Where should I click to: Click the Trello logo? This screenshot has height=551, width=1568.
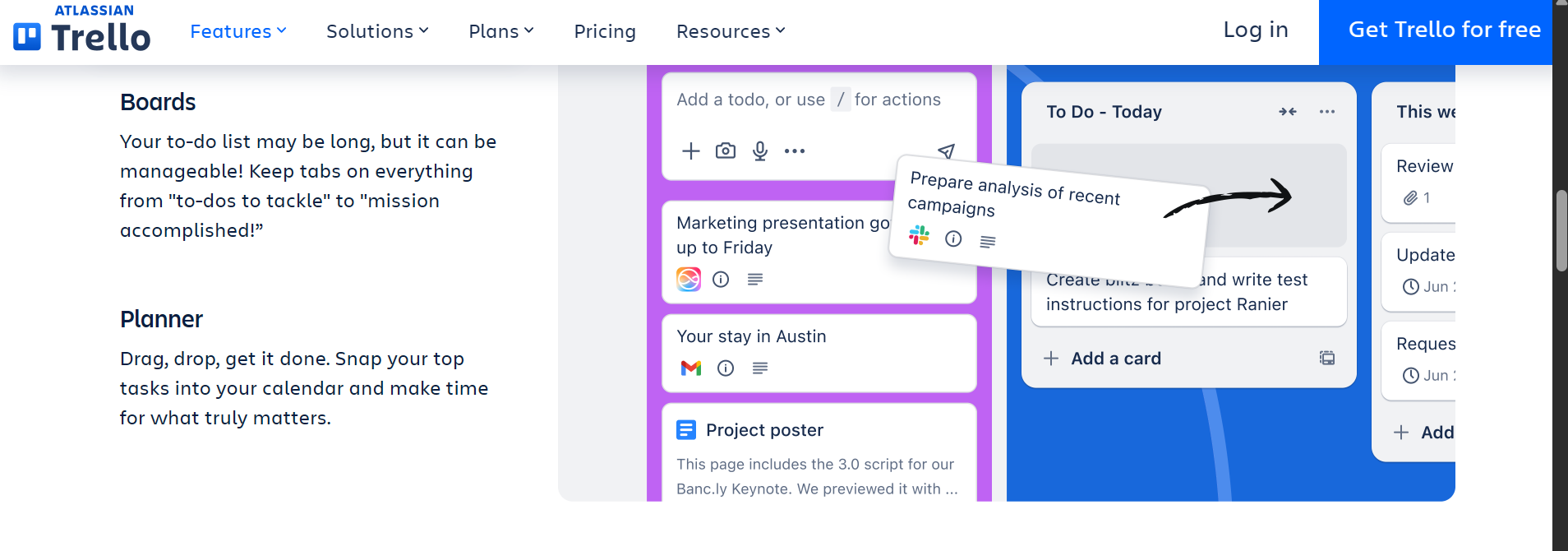[82, 31]
